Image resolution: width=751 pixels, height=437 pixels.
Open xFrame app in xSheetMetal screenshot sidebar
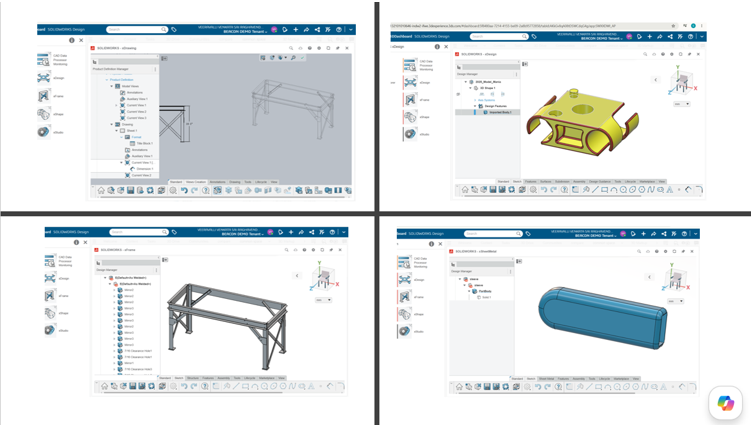(404, 297)
